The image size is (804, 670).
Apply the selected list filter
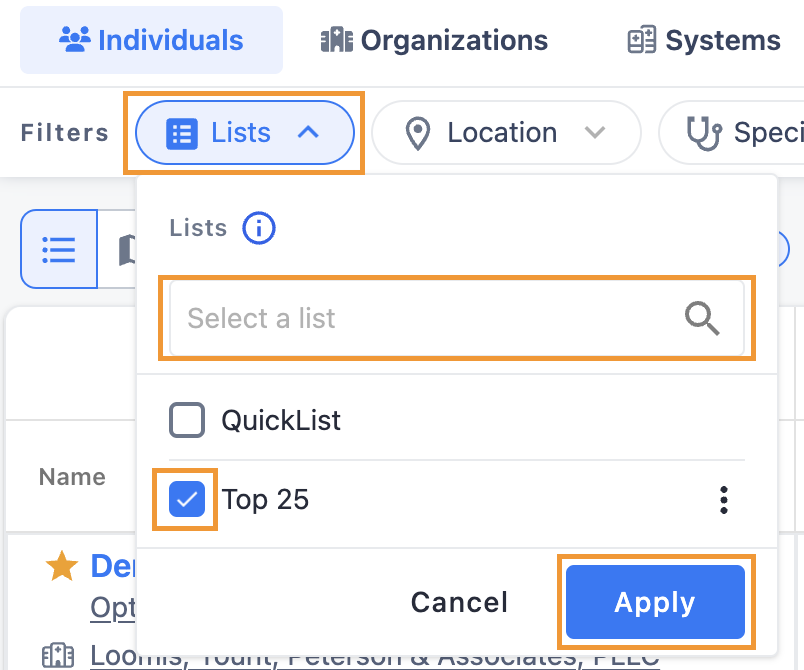[655, 602]
